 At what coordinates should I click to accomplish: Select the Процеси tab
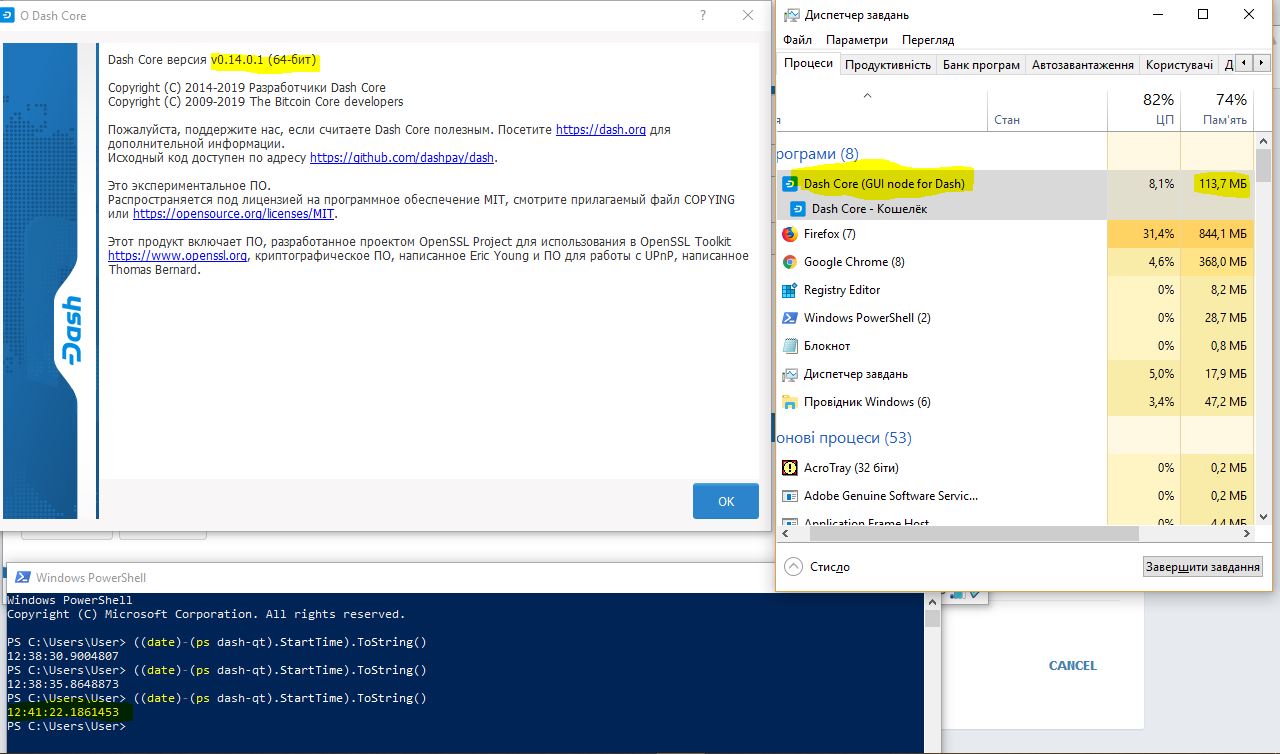(x=809, y=63)
